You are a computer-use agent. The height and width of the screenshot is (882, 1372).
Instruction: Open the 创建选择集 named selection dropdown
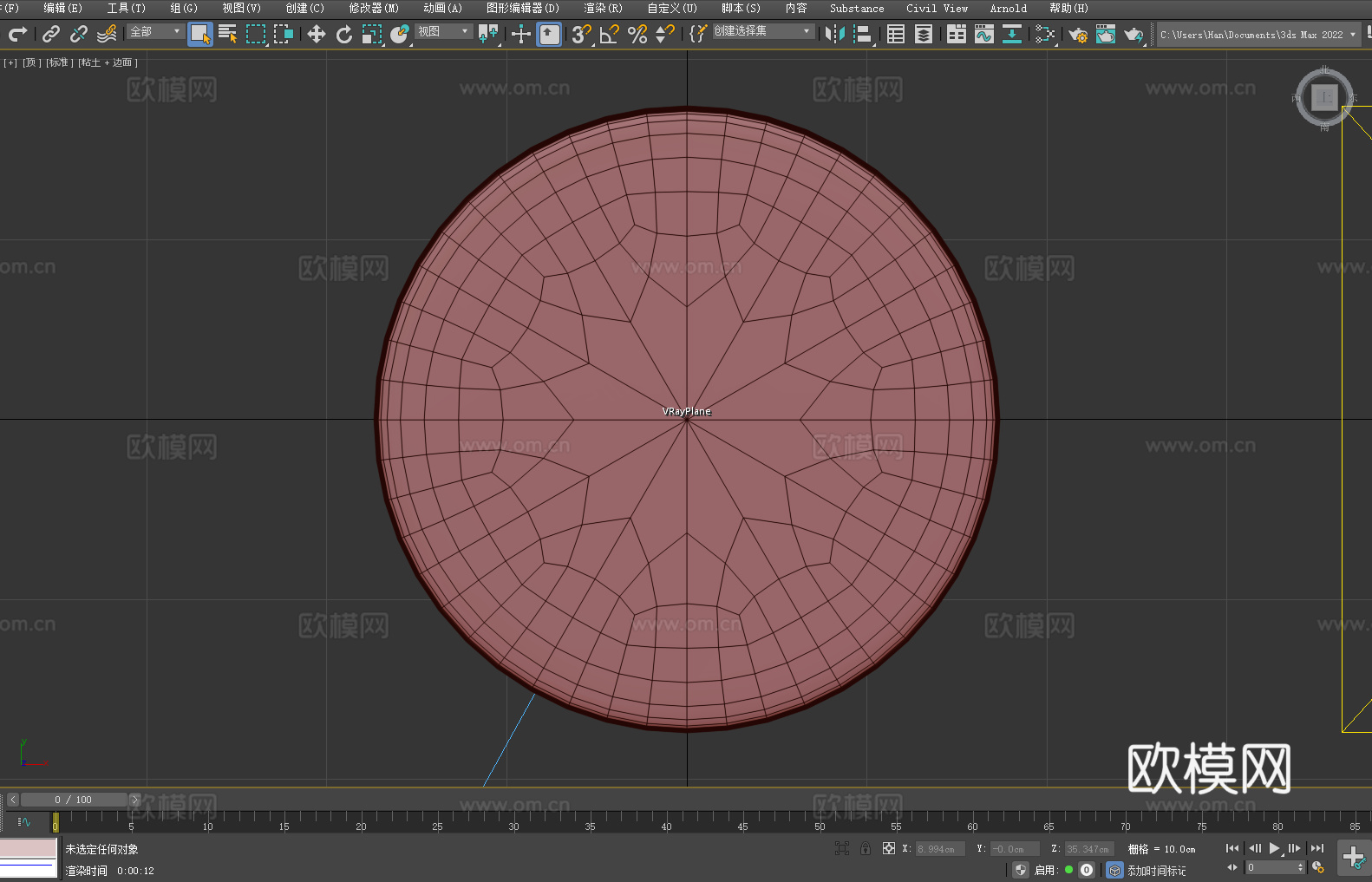point(763,31)
